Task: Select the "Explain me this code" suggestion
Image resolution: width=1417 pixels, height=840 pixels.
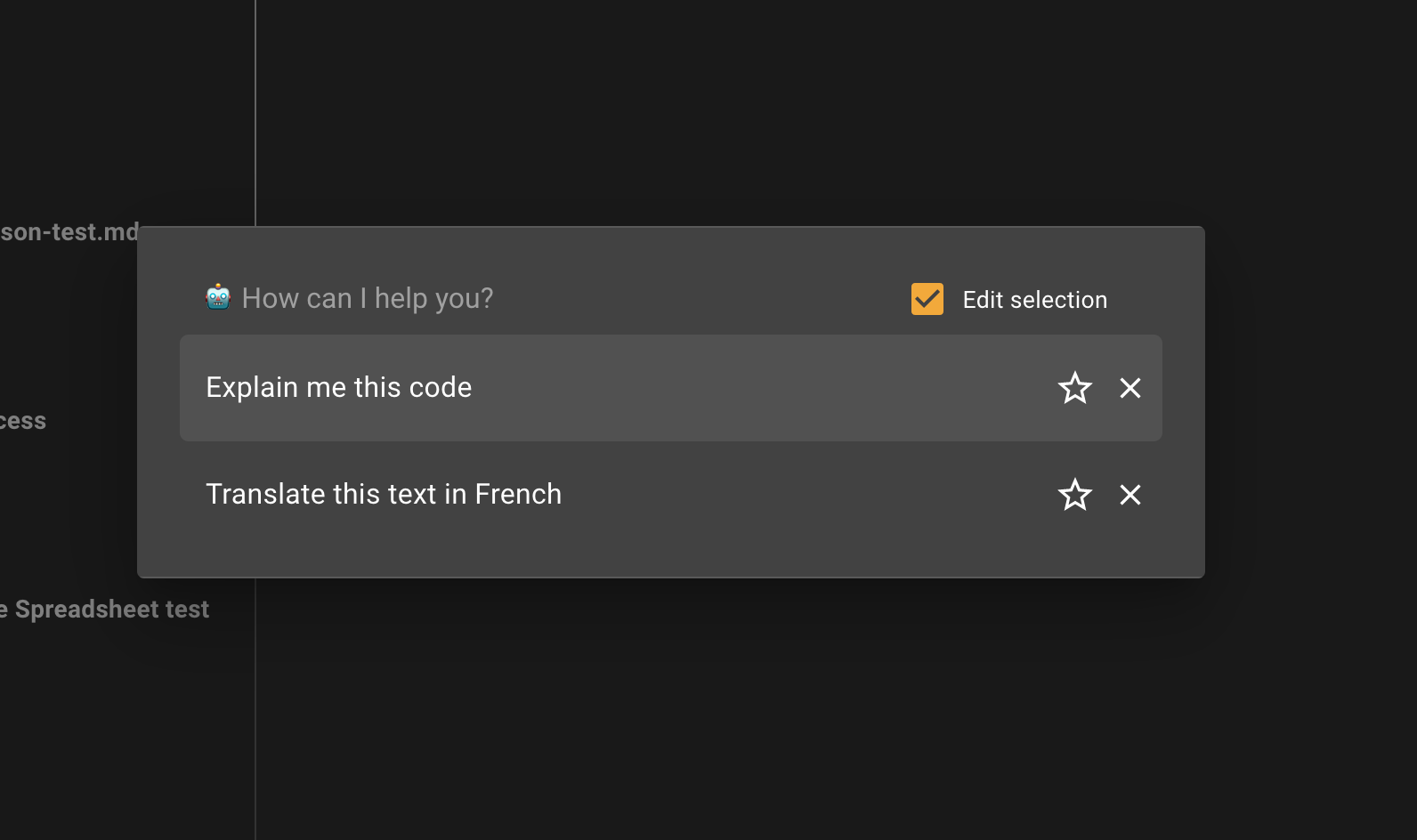Action: click(339, 387)
